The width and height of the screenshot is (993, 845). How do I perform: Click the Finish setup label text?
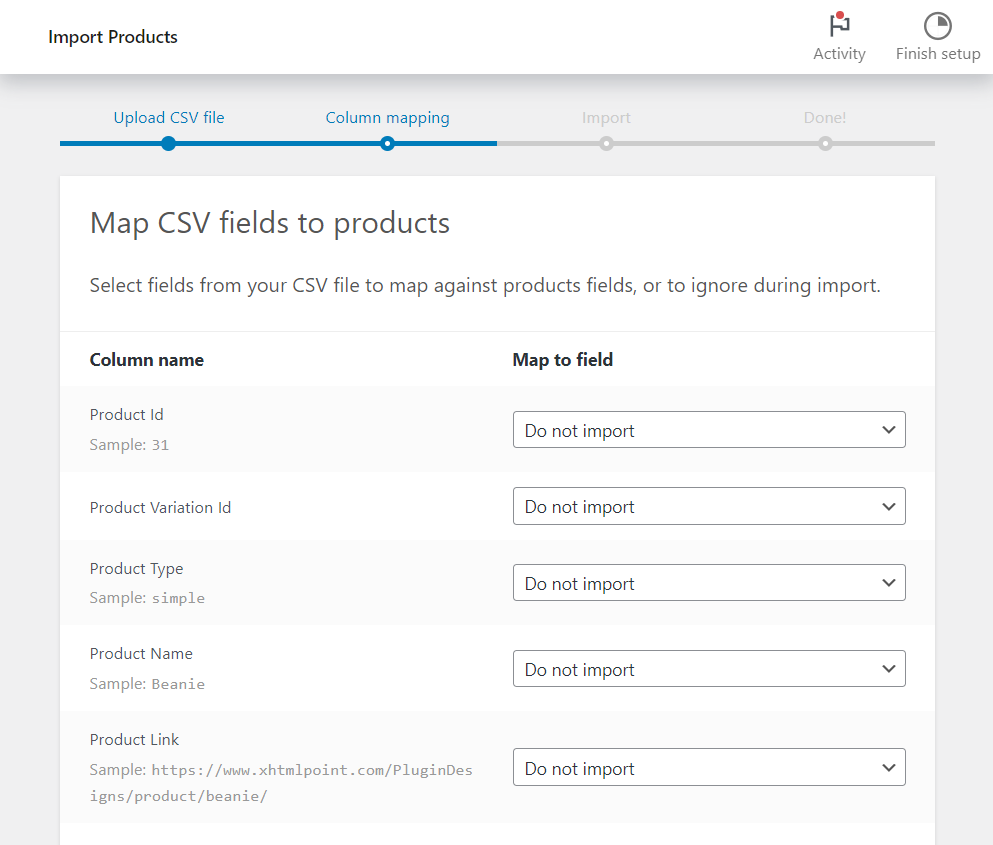(x=938, y=54)
